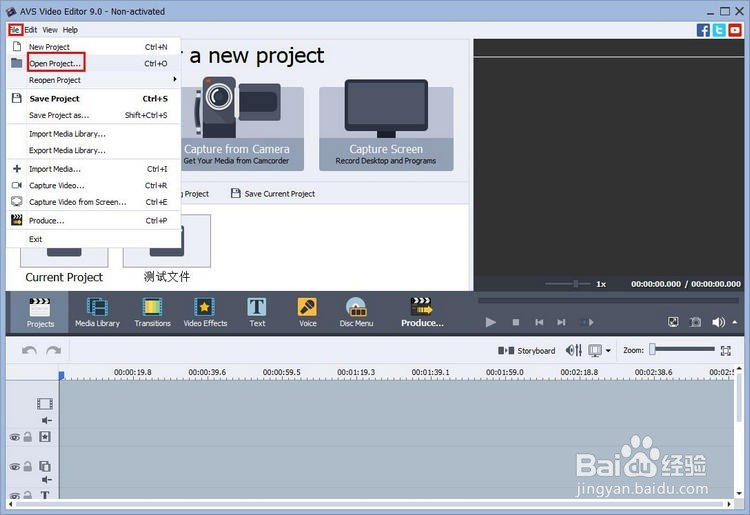Mute the preview volume speaker
The image size is (750, 515).
pyautogui.click(x=718, y=322)
